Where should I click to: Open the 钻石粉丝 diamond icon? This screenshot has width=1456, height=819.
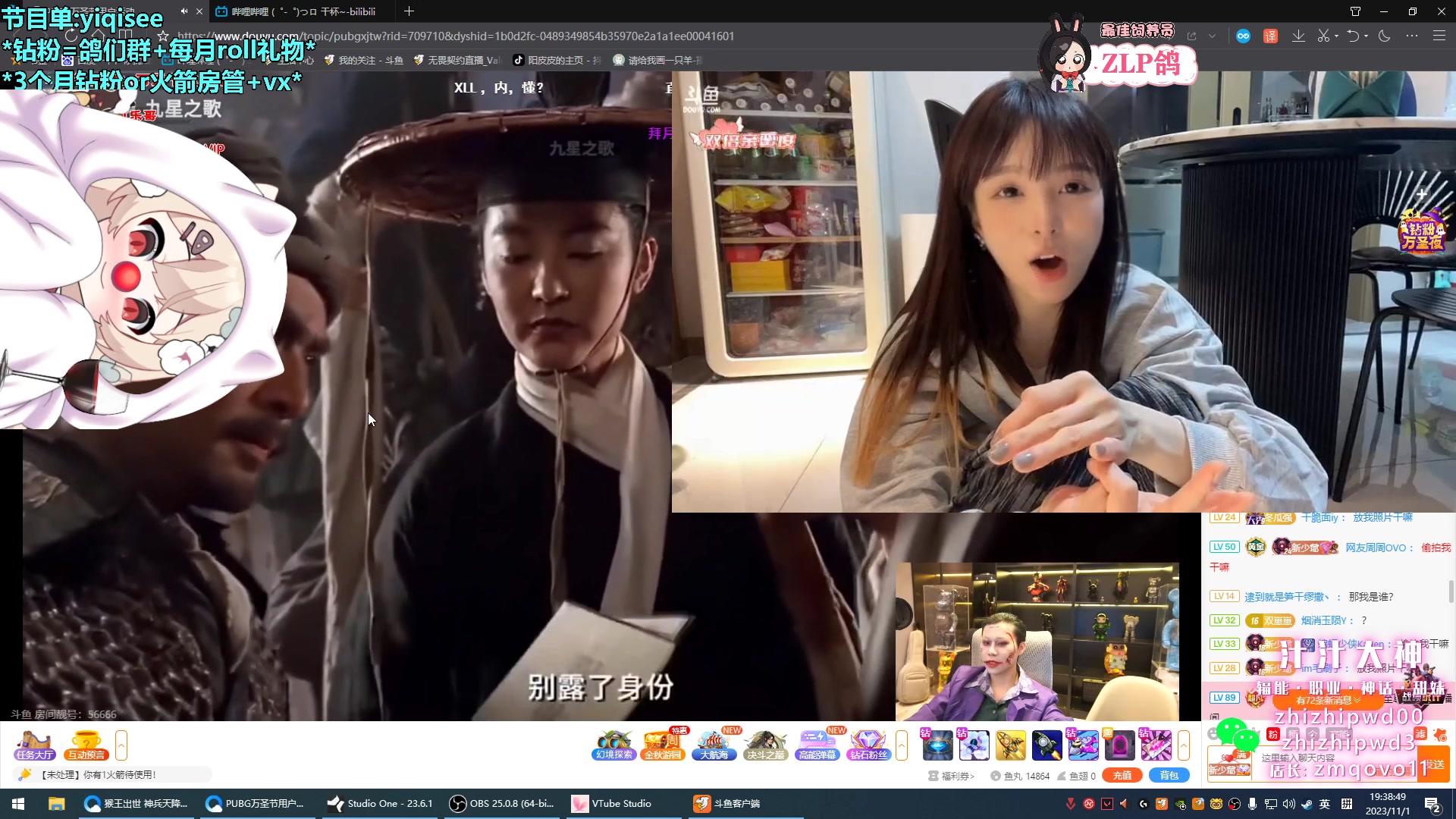point(868,745)
